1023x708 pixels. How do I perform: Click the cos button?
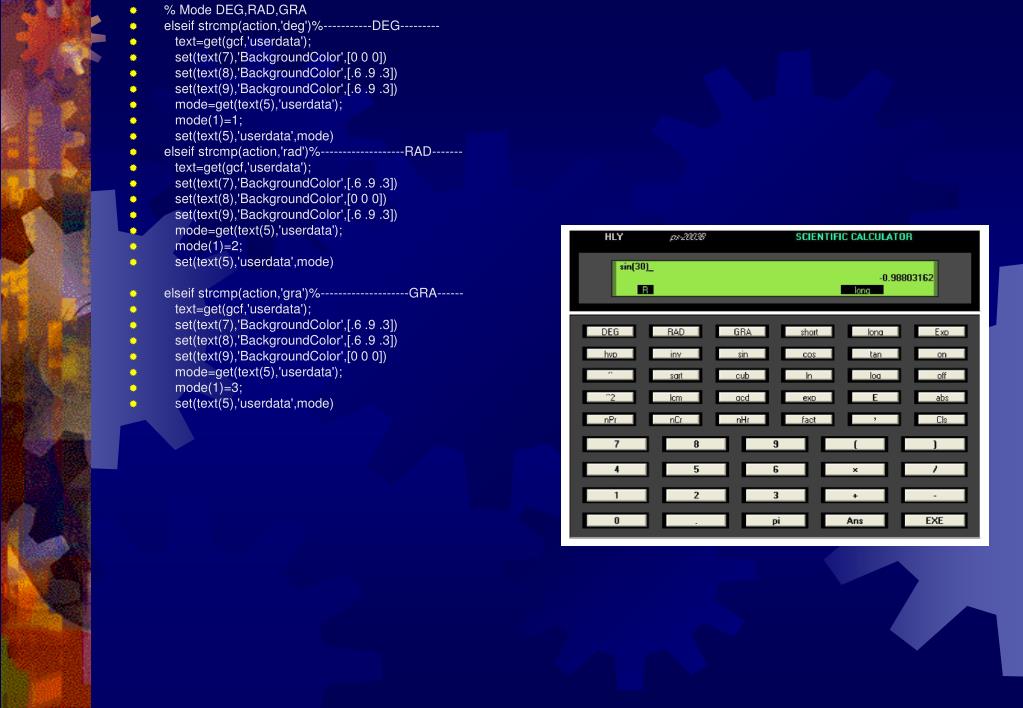(x=809, y=354)
